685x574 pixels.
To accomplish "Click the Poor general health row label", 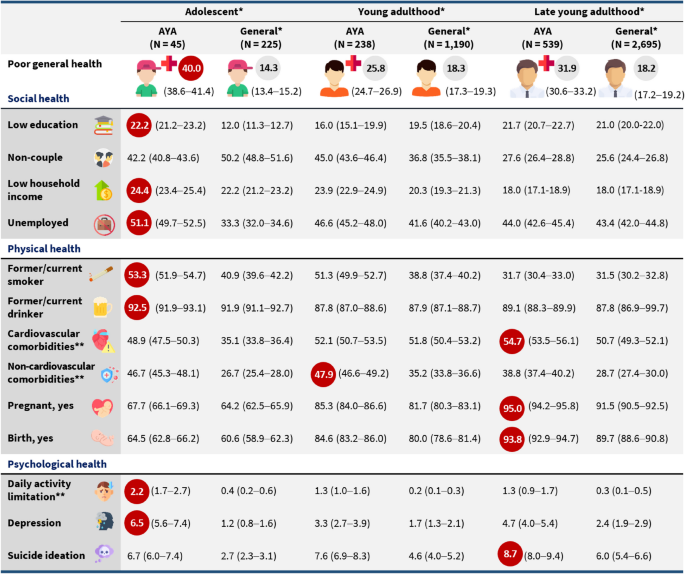I will point(55,64).
